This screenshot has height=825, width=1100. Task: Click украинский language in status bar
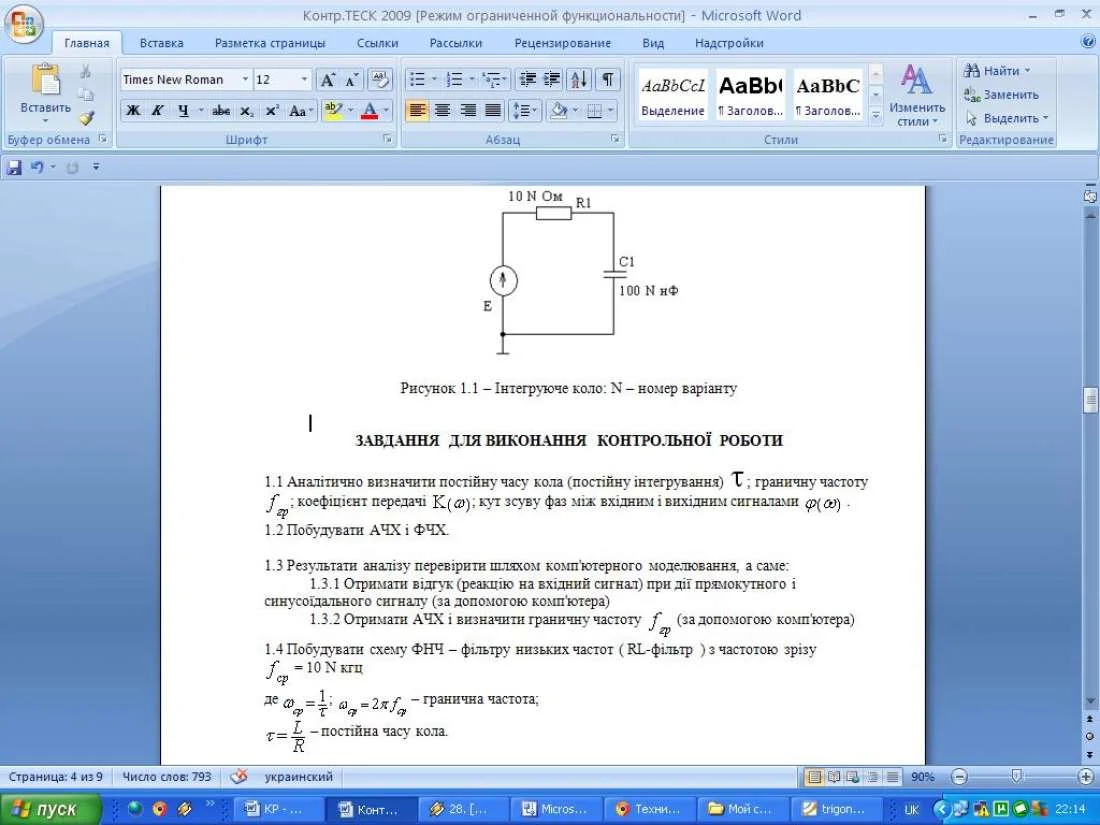point(298,777)
